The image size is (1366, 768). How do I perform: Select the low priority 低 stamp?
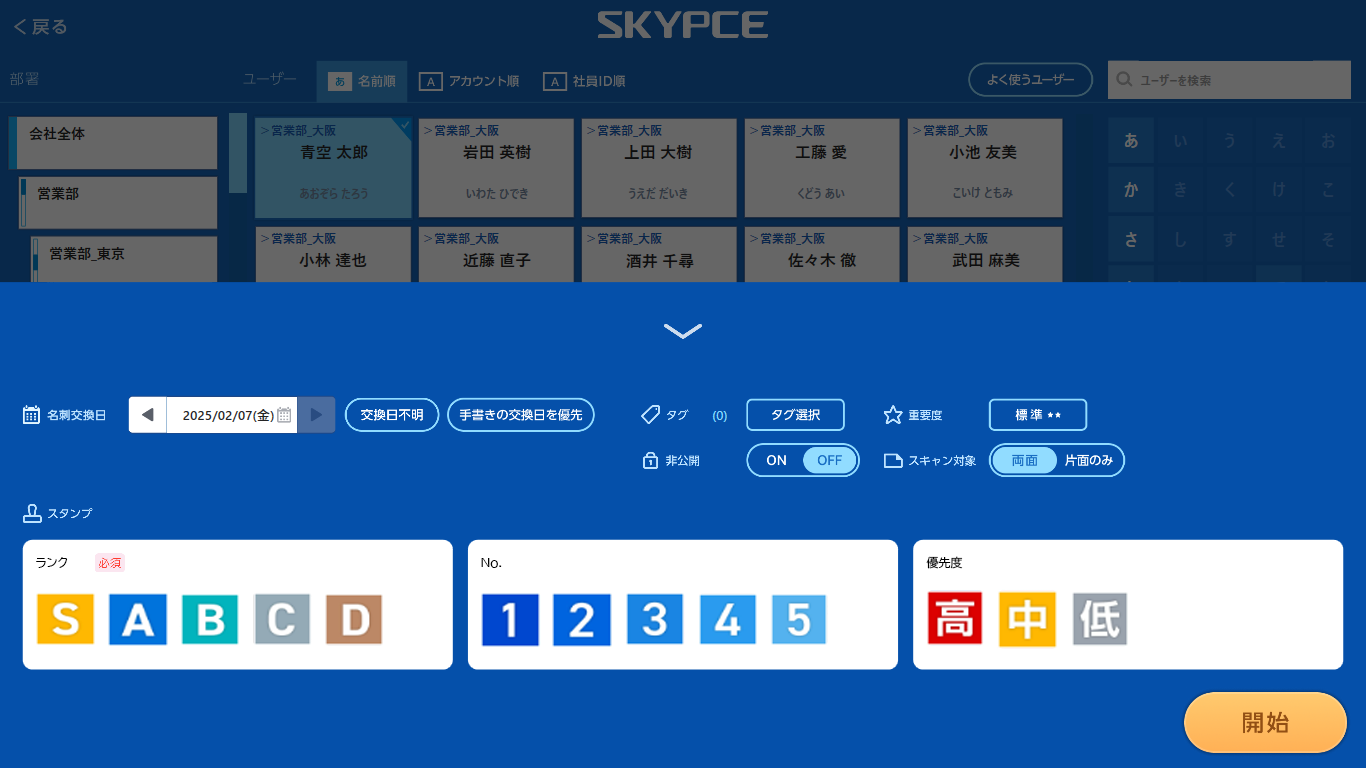click(1100, 620)
